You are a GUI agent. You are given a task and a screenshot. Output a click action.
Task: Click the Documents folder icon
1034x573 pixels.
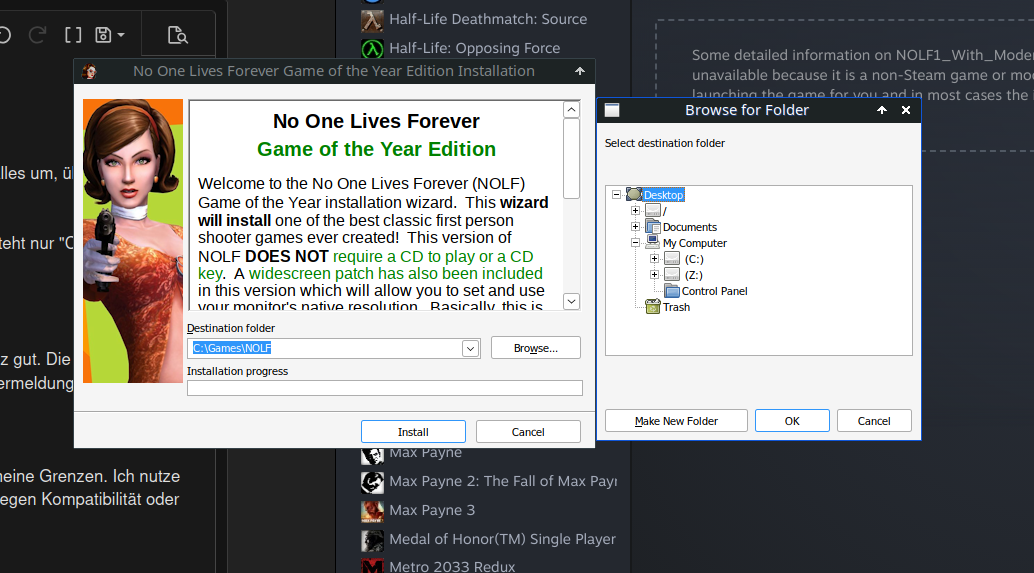click(653, 226)
